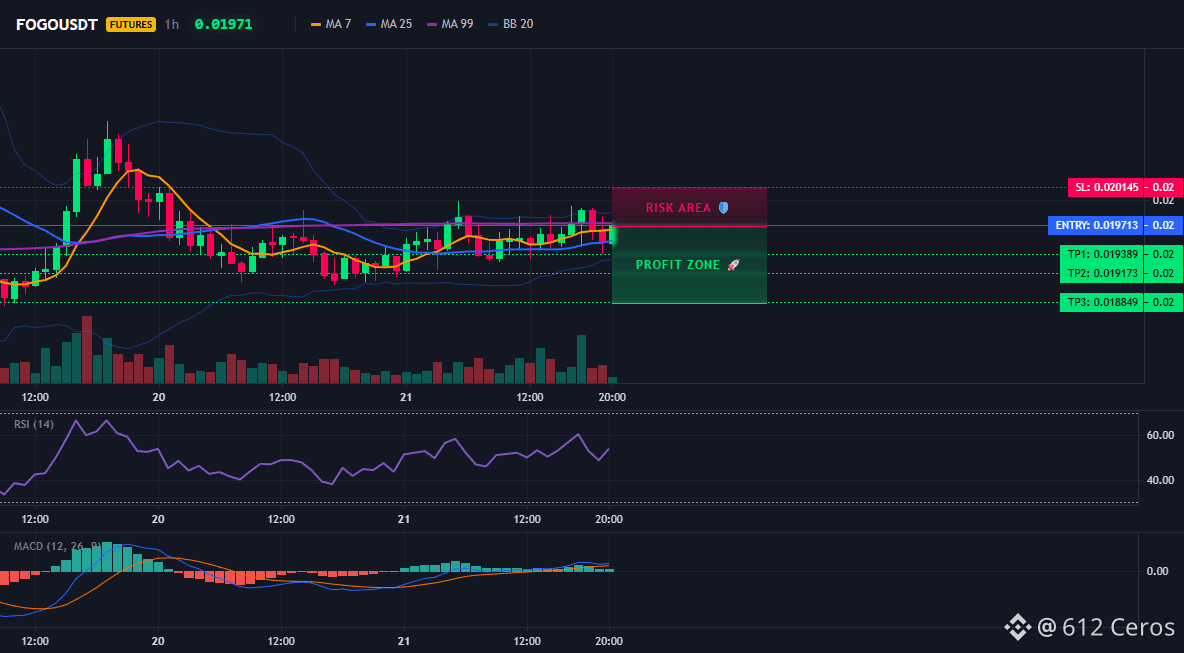The width and height of the screenshot is (1184, 653).
Task: Click the rocket icon in PROFIT ZONE
Action: pyautogui.click(x=733, y=265)
